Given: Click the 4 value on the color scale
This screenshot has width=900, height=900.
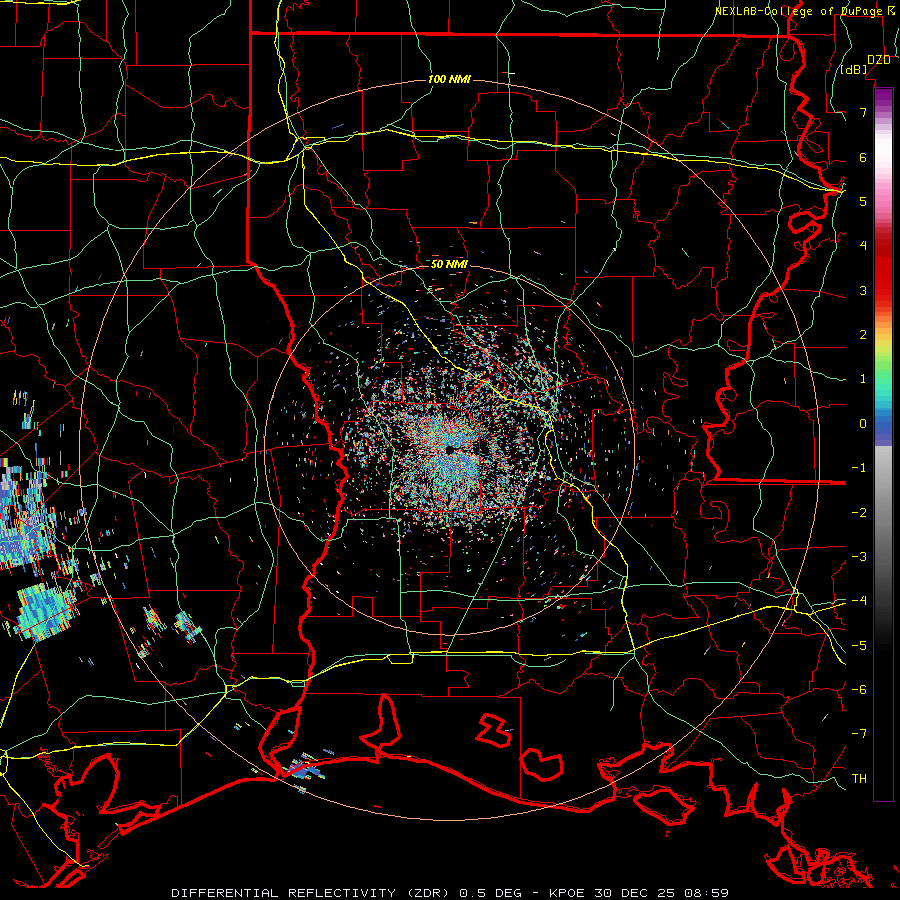Looking at the screenshot, I should tap(863, 246).
